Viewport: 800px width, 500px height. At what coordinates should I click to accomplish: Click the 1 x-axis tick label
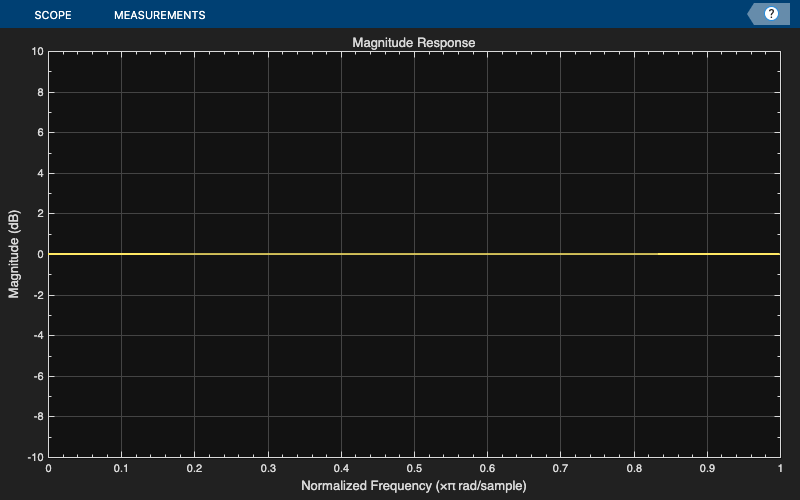(780, 468)
